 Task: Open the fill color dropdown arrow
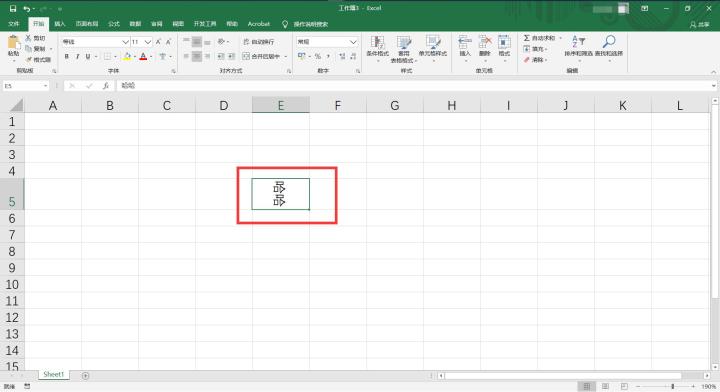135,56
